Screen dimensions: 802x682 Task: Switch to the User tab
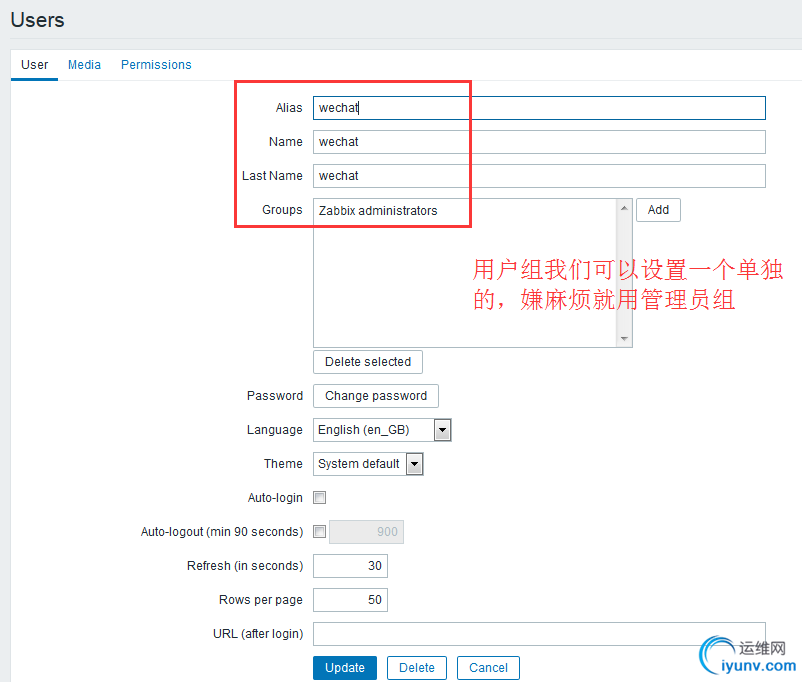click(x=34, y=65)
